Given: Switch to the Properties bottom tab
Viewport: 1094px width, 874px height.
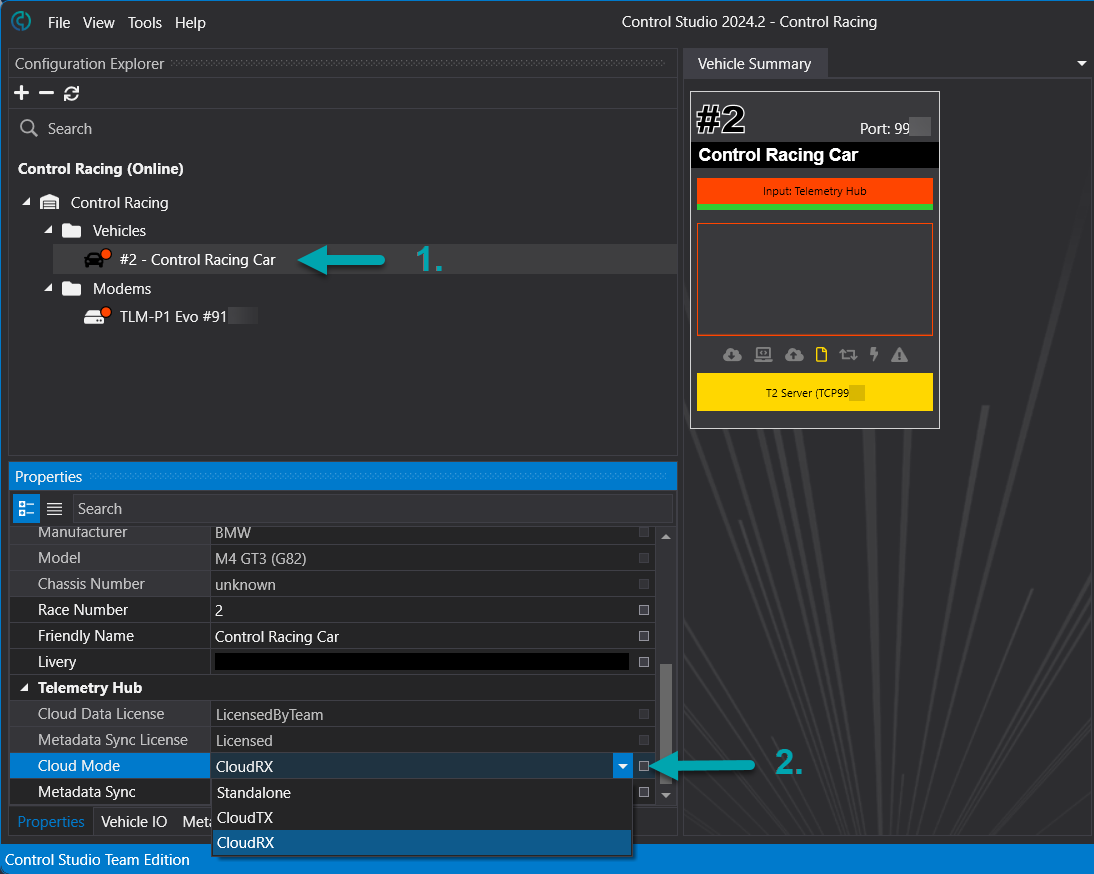Looking at the screenshot, I should click(x=51, y=822).
